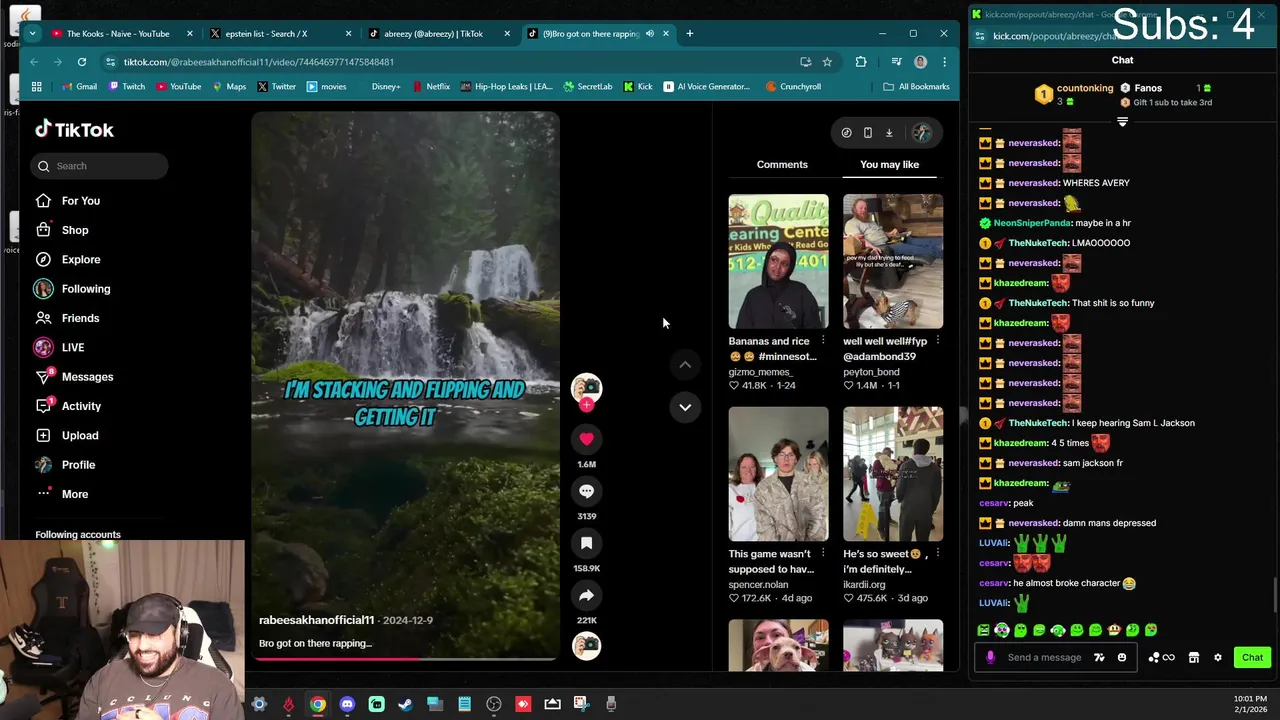The height and width of the screenshot is (720, 1280).
Task: Open a new Chrome tab
Action: tap(689, 34)
